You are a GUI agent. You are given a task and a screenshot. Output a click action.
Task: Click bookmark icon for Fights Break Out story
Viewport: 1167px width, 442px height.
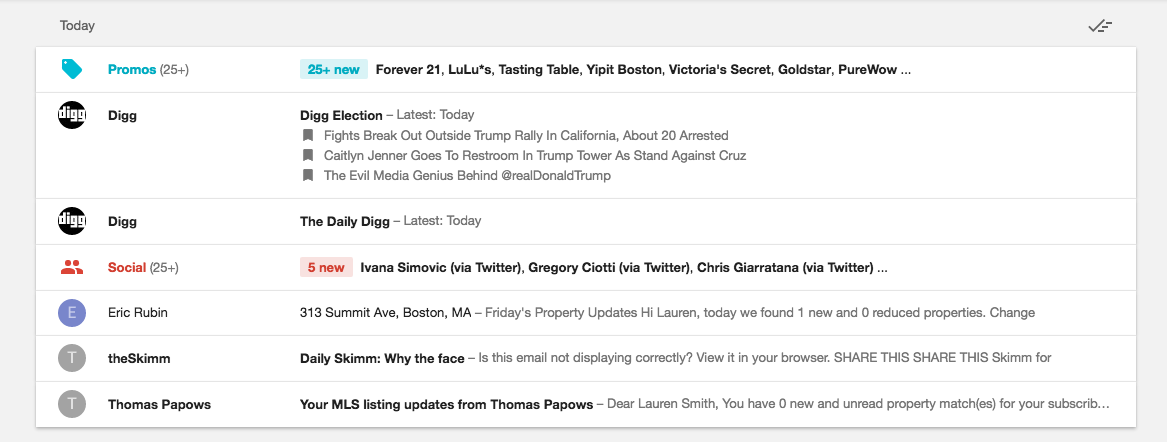point(309,135)
